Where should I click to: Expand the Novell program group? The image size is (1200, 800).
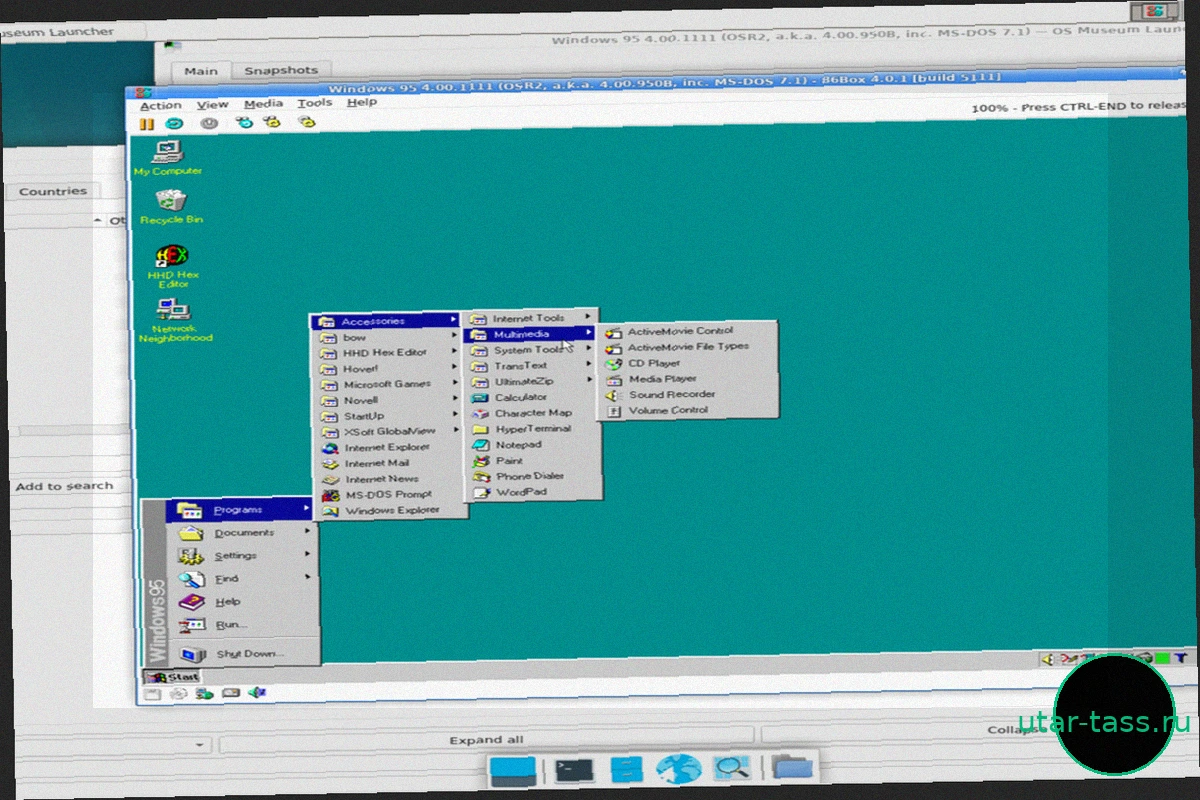coord(389,400)
